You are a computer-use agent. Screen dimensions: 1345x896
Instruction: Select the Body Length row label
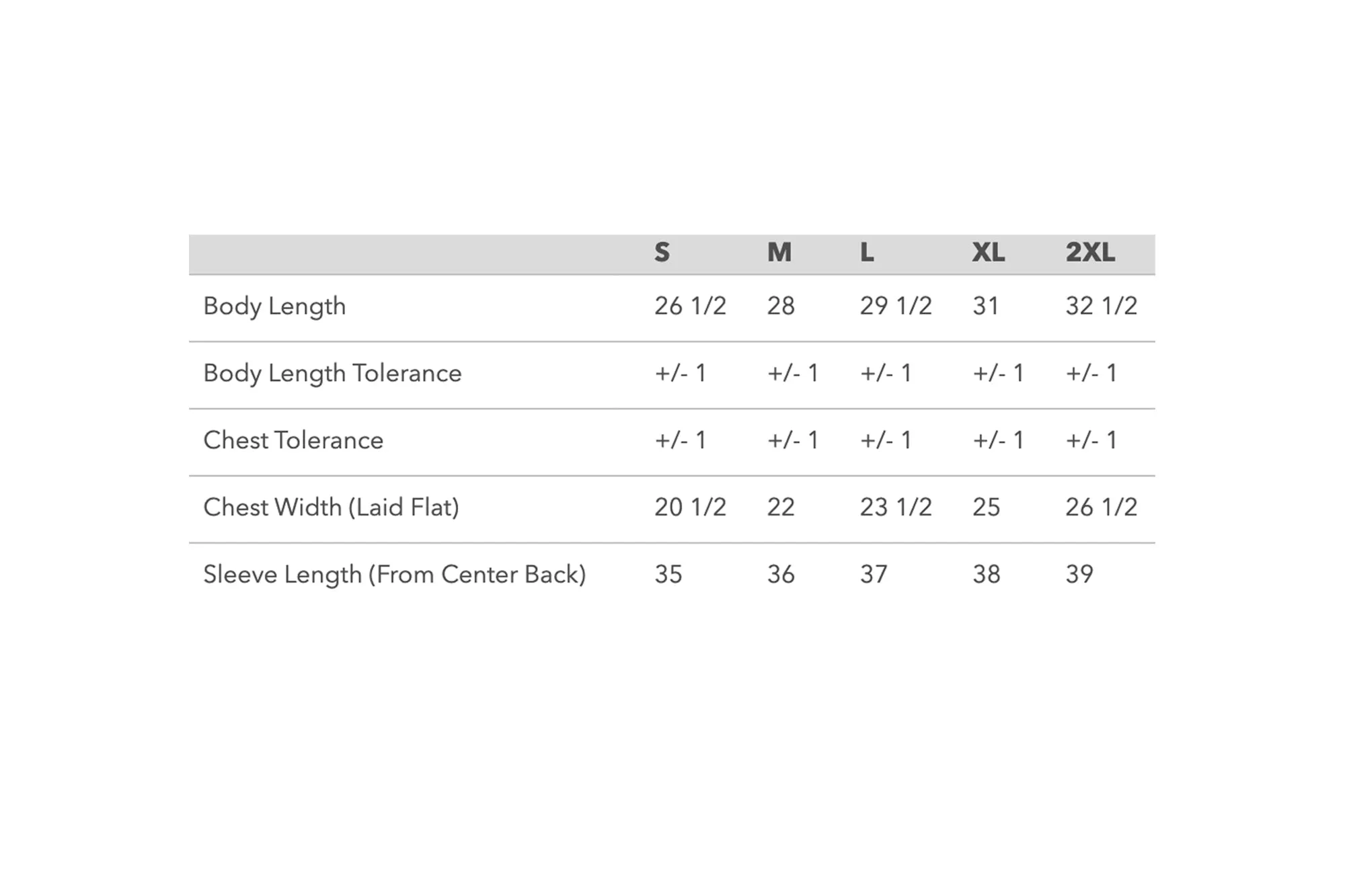pyautogui.click(x=274, y=307)
